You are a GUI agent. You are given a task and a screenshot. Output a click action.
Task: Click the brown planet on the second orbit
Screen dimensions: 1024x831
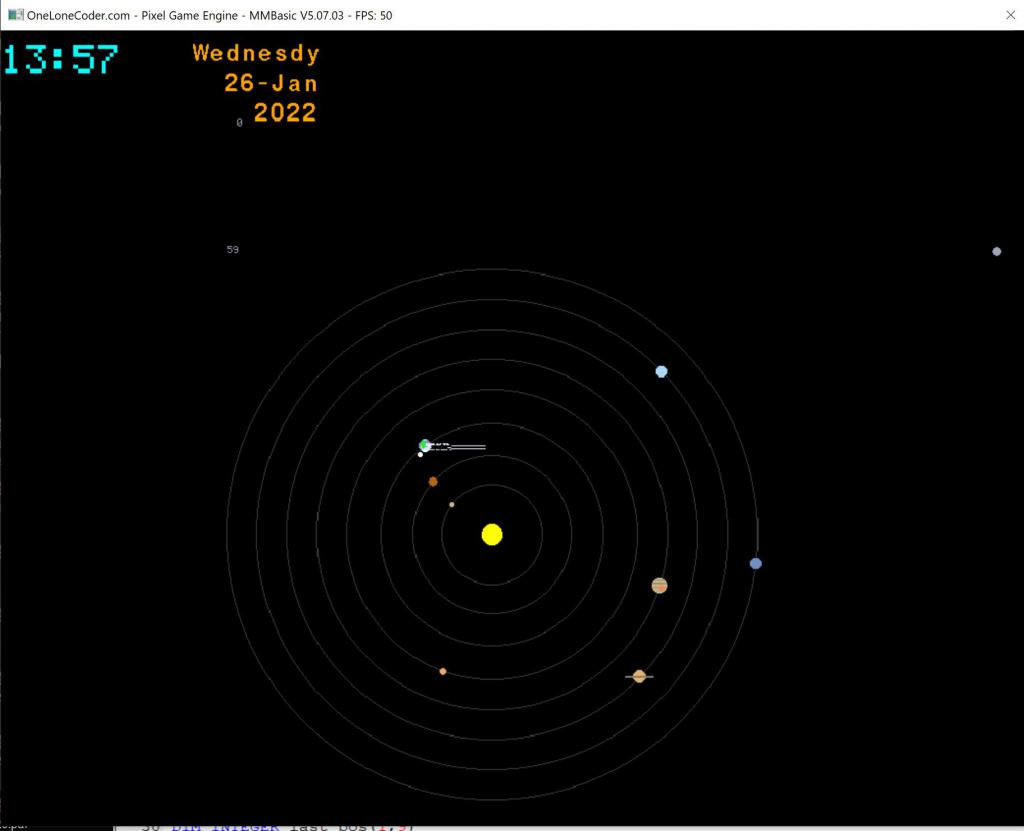click(x=433, y=481)
